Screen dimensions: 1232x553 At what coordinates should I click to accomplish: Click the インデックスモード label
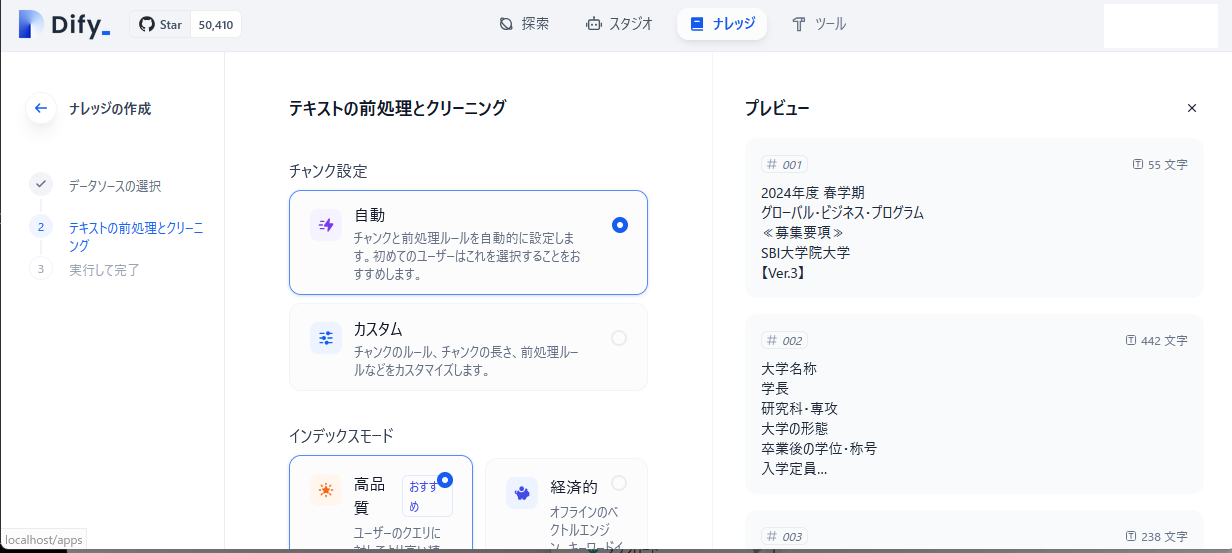click(x=341, y=436)
